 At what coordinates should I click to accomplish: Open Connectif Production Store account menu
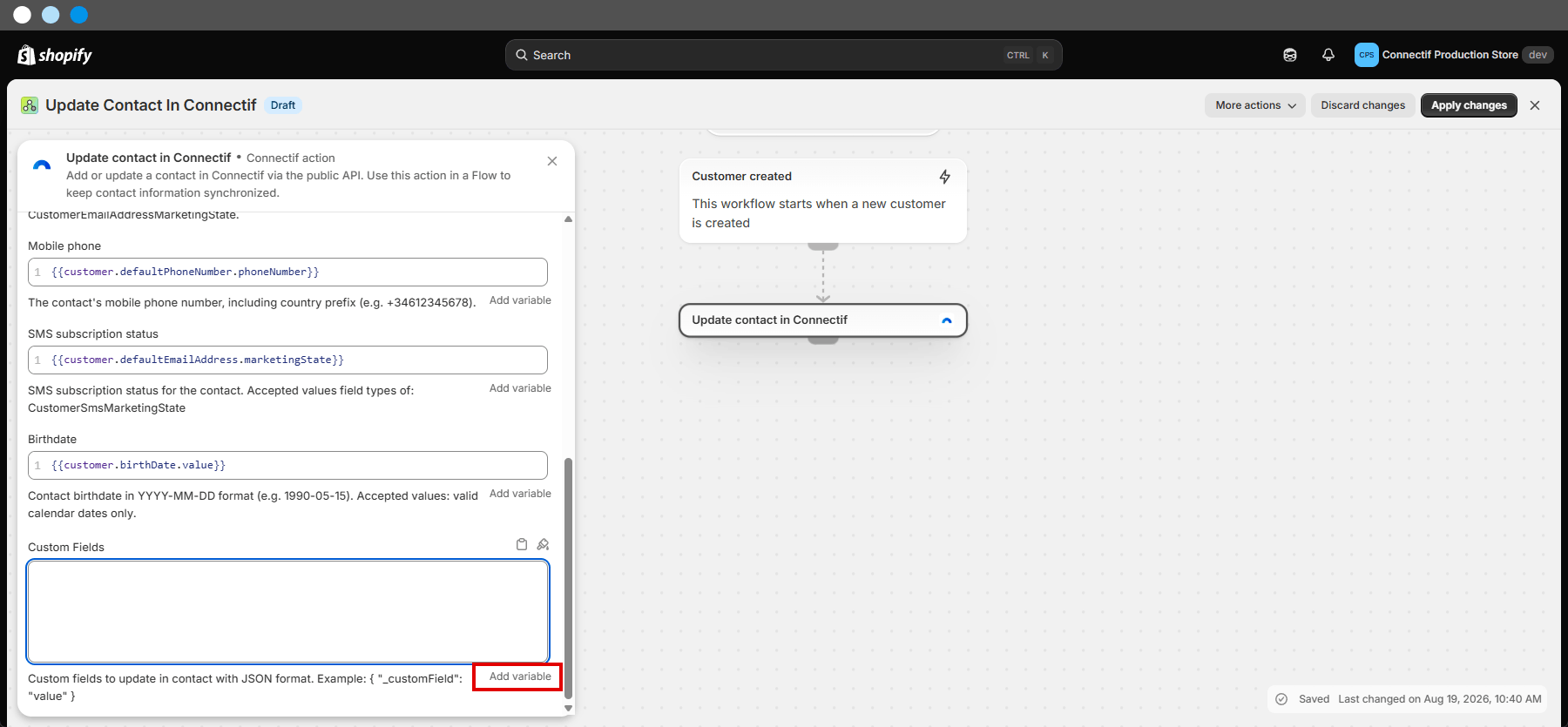1453,55
